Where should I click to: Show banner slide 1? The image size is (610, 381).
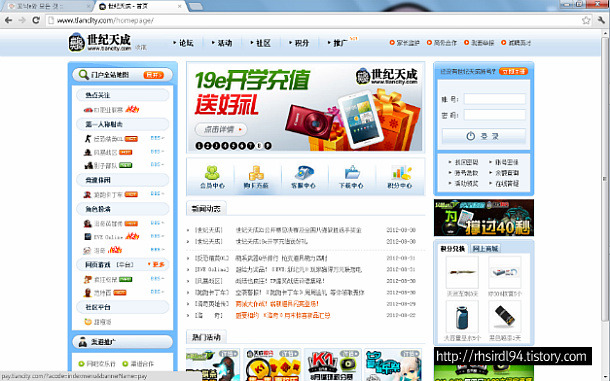click(x=199, y=146)
